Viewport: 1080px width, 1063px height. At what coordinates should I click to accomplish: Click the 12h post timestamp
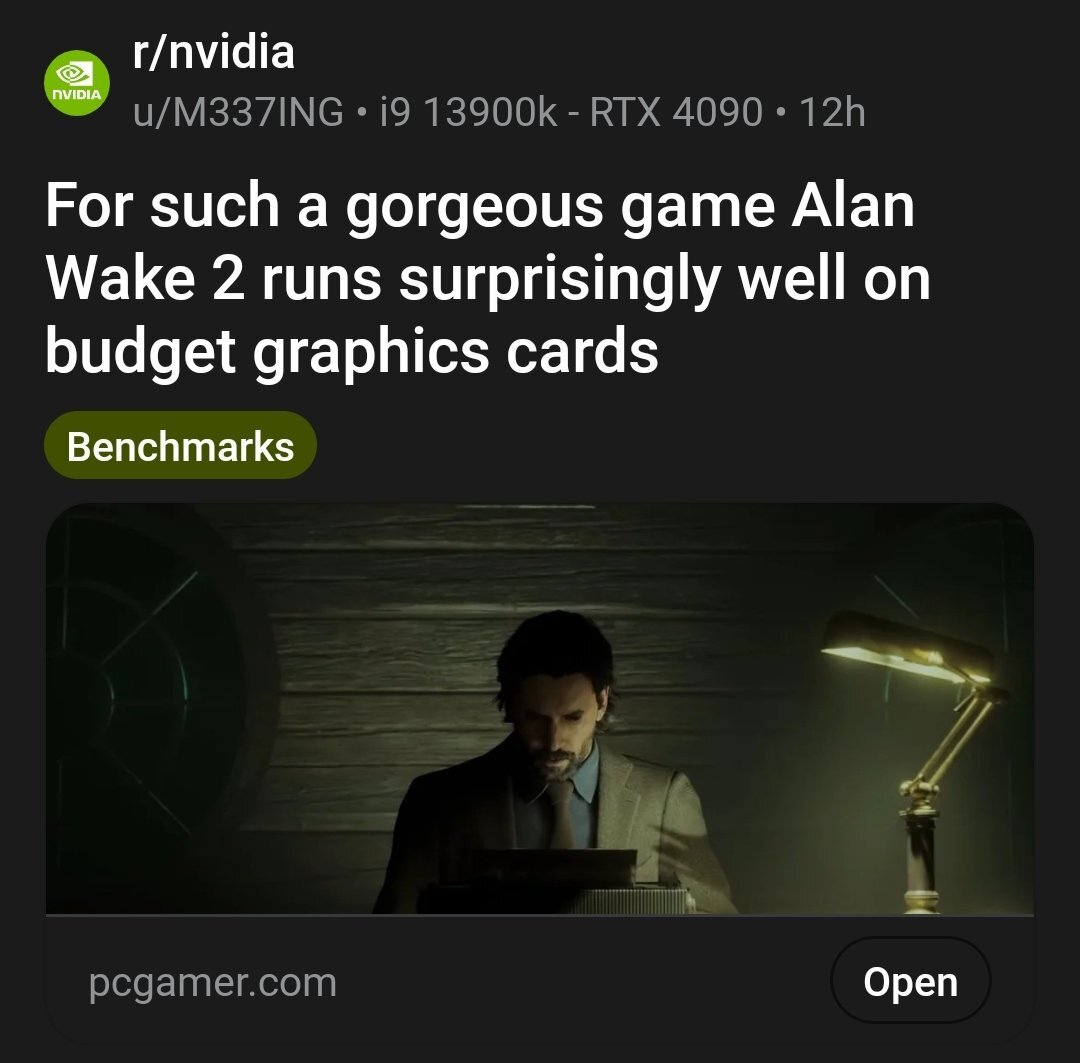tap(832, 112)
